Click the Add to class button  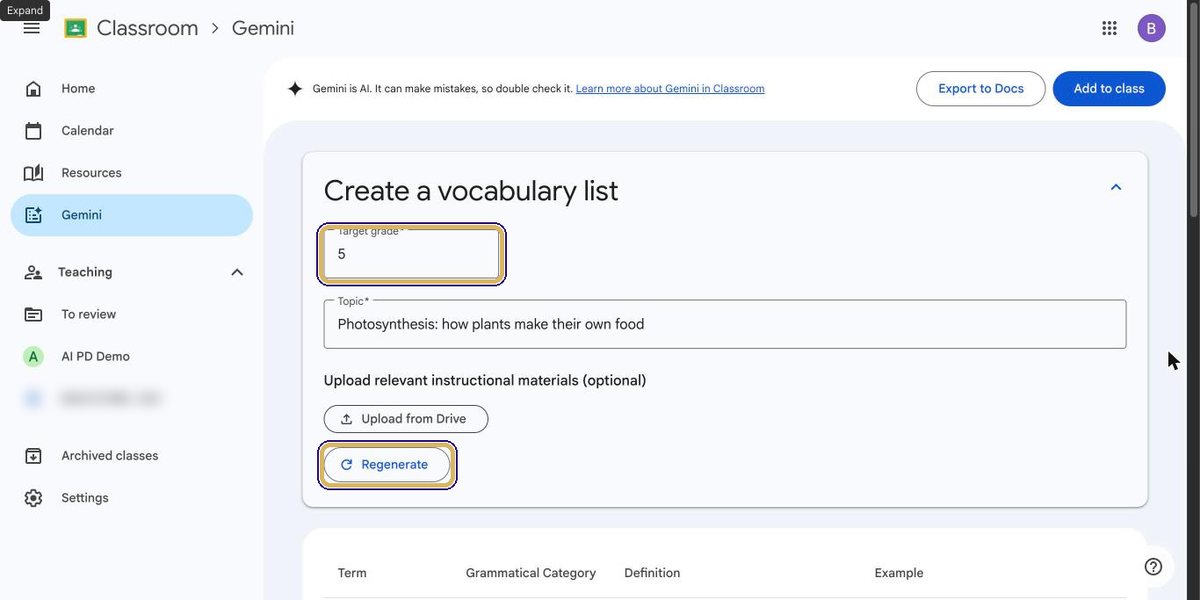coord(1109,89)
